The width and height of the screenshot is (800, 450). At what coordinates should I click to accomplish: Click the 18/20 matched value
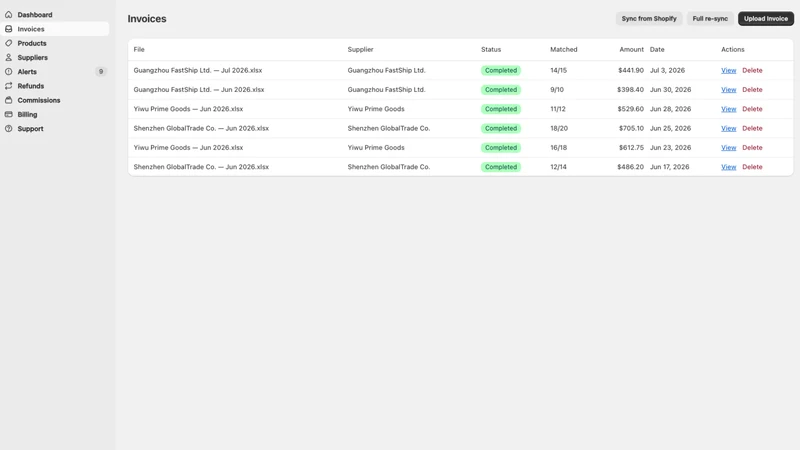(559, 129)
